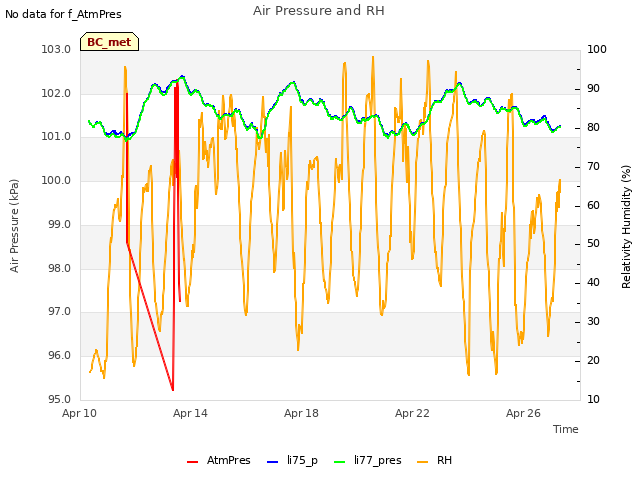Click the 100.0 pressure tick label
The image size is (640, 480).
tap(56, 180)
